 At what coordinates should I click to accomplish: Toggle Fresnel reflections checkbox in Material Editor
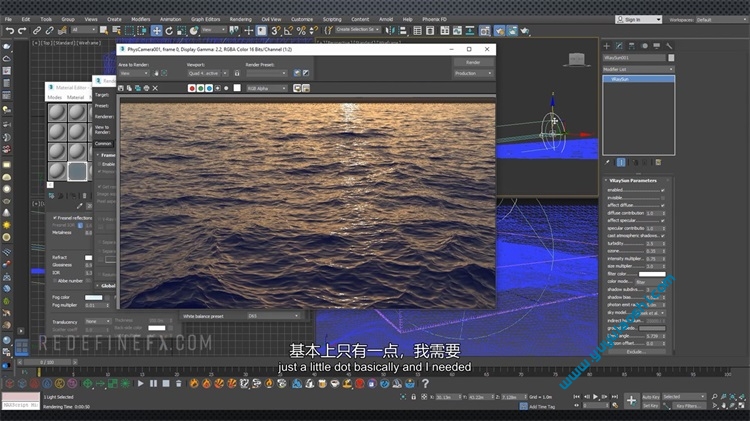pos(55,218)
